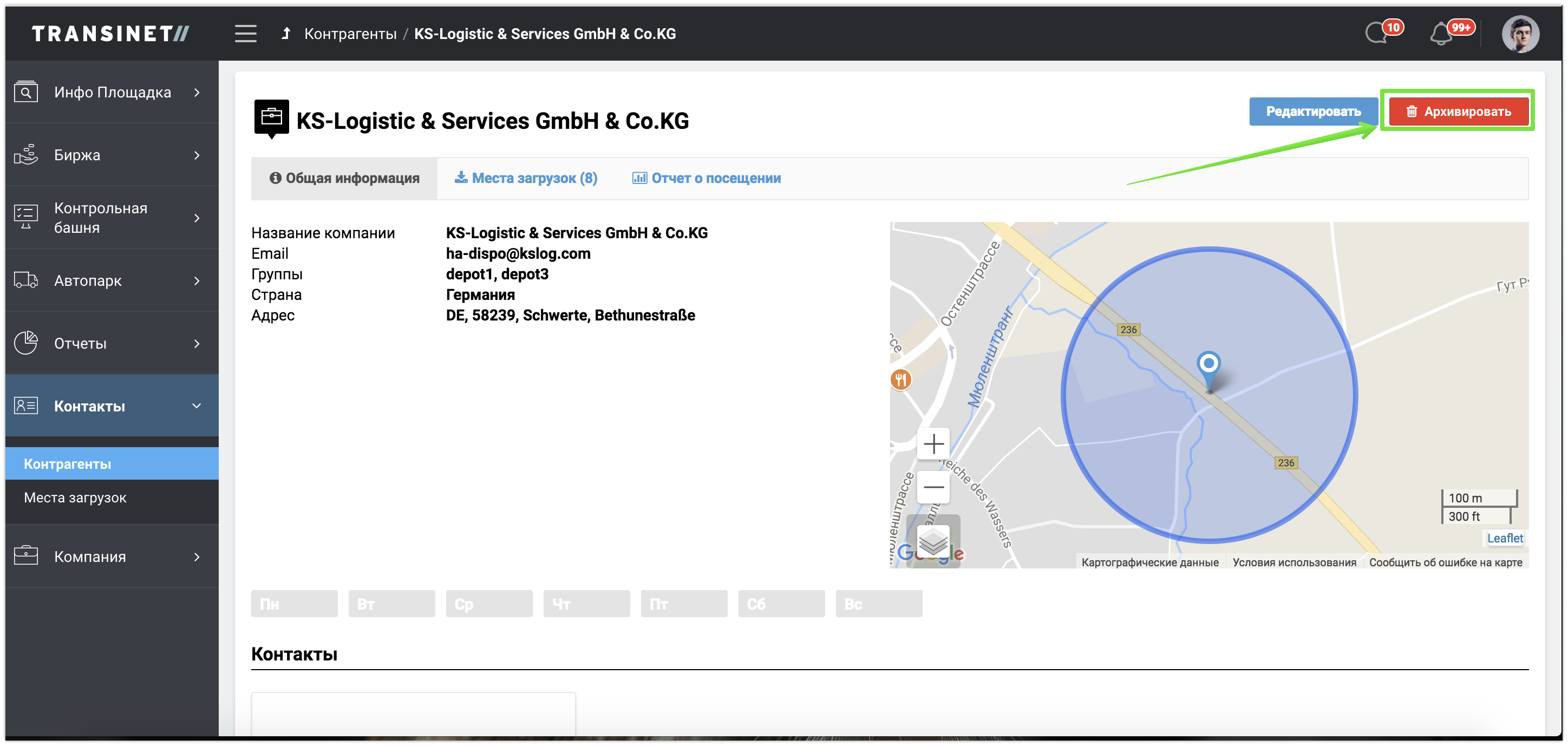Switch to Места загрузок (8) tab
The height and width of the screenshot is (746, 1568).
[526, 178]
